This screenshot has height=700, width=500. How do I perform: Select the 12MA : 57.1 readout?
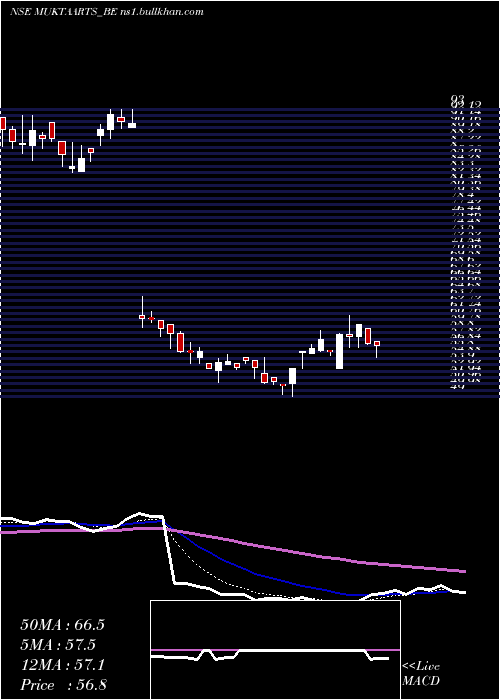point(62,666)
